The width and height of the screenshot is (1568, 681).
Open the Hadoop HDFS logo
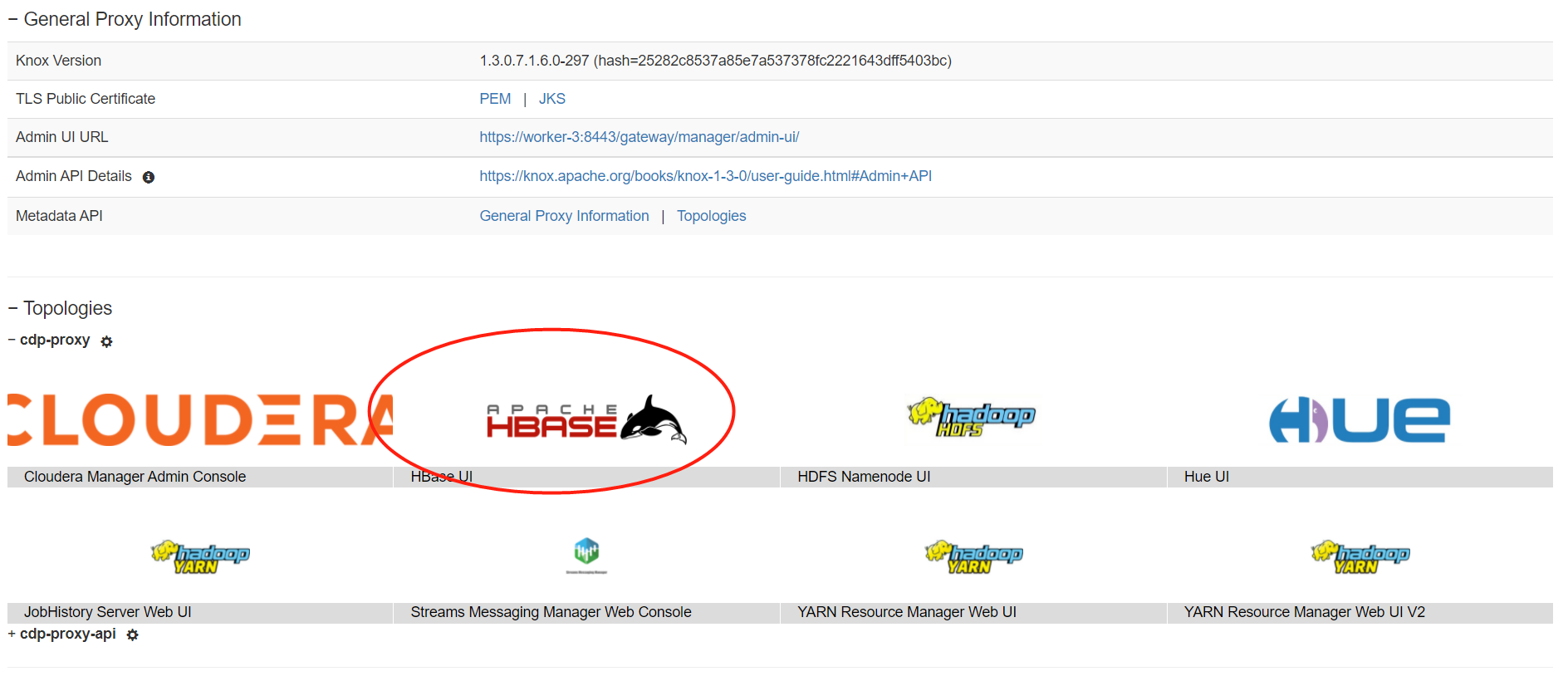click(x=971, y=417)
